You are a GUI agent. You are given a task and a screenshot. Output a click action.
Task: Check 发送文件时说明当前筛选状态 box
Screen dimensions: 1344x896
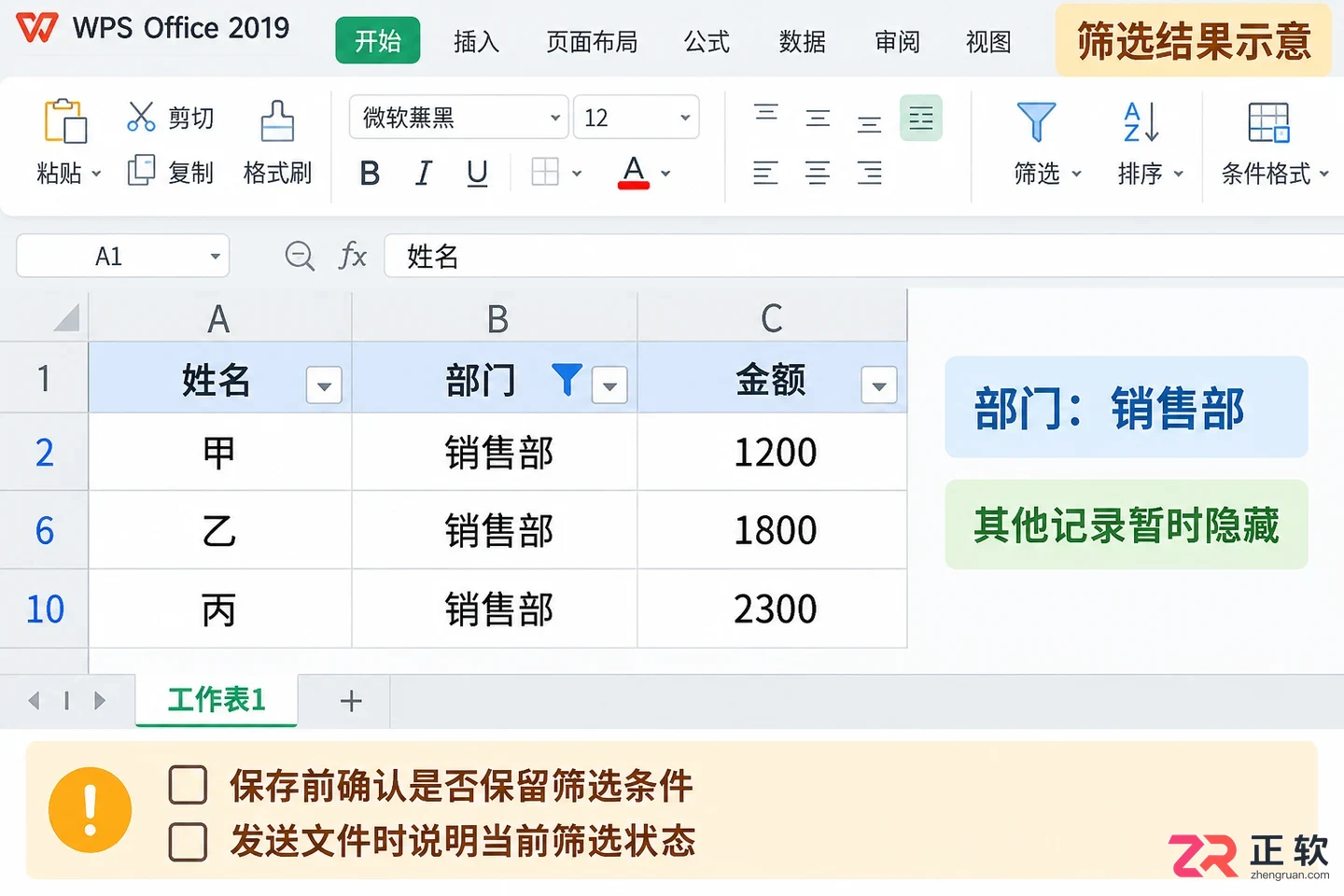tap(188, 842)
